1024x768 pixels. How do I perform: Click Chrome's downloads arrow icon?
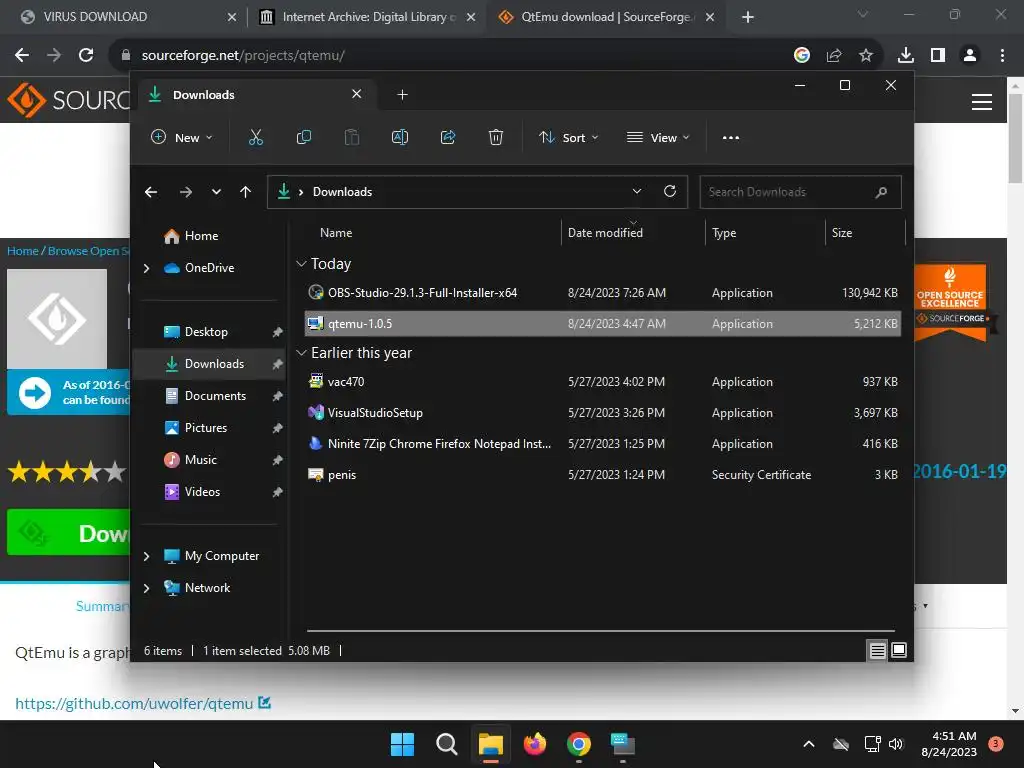[x=906, y=55]
